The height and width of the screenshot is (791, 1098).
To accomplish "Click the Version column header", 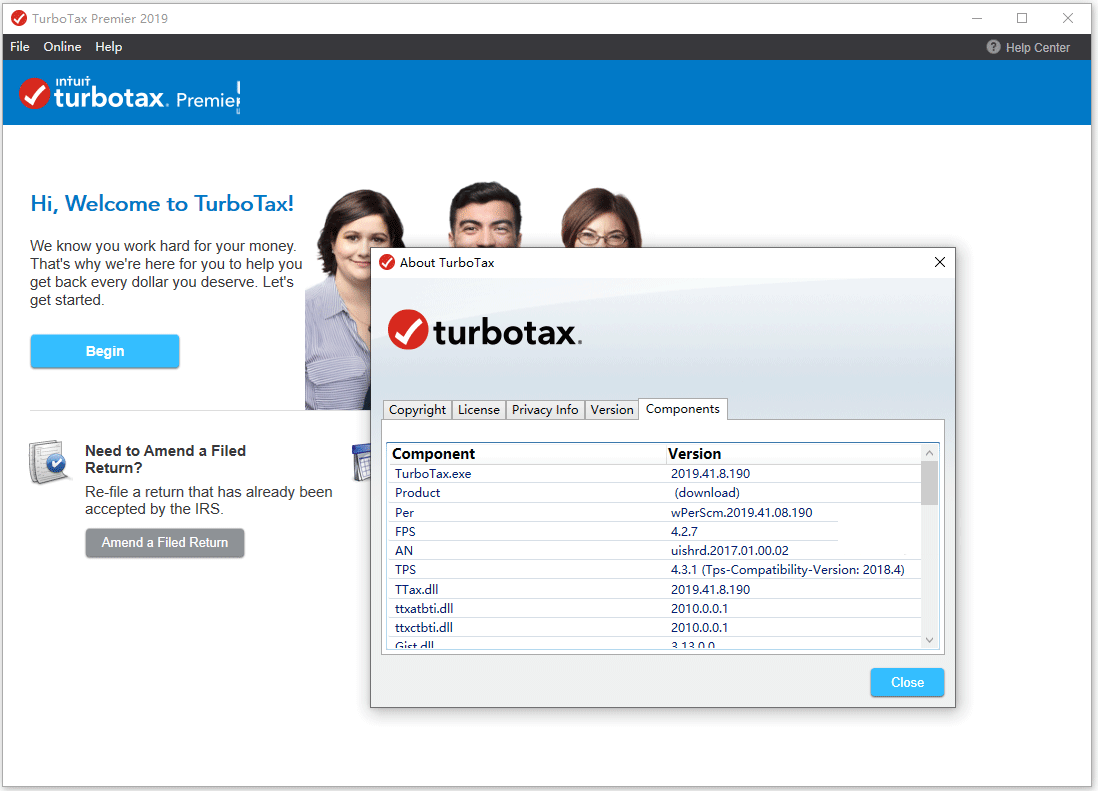I will tap(793, 454).
